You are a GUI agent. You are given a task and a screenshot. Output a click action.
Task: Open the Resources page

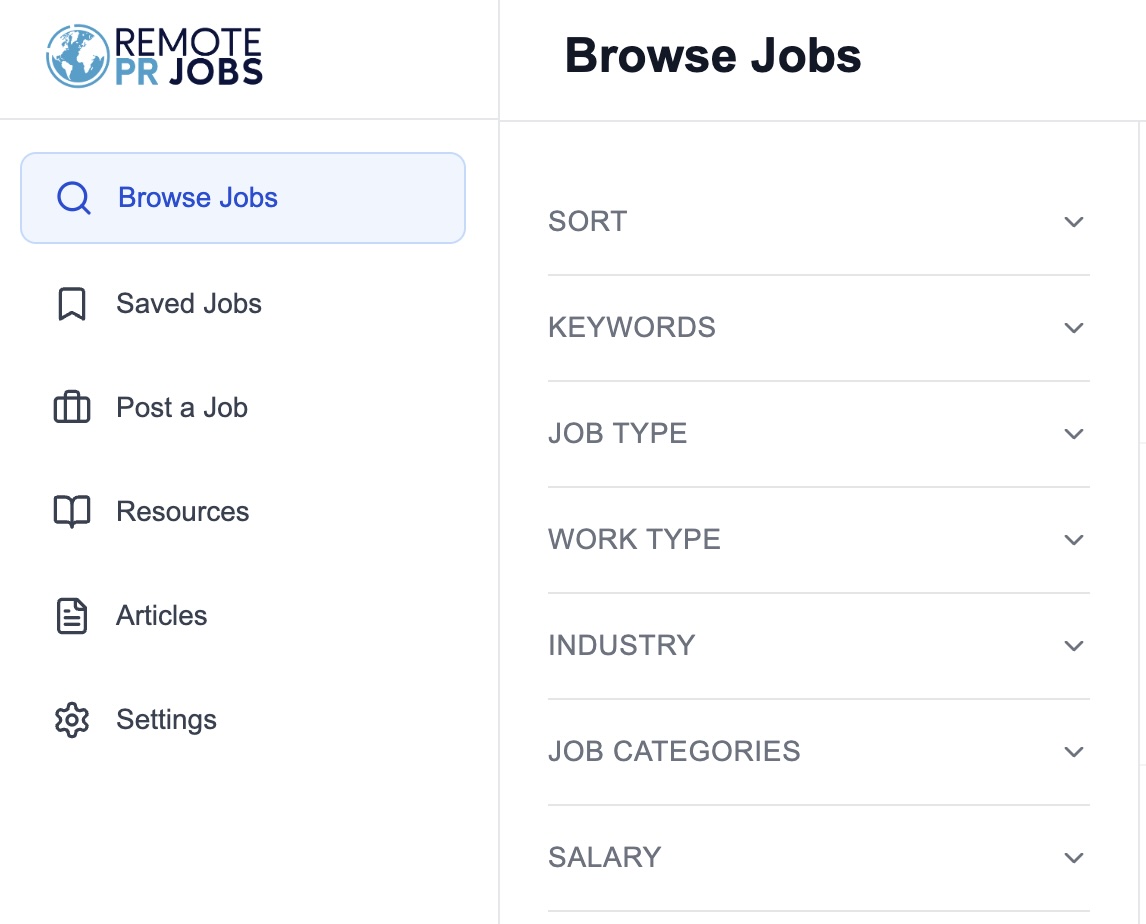coord(183,511)
